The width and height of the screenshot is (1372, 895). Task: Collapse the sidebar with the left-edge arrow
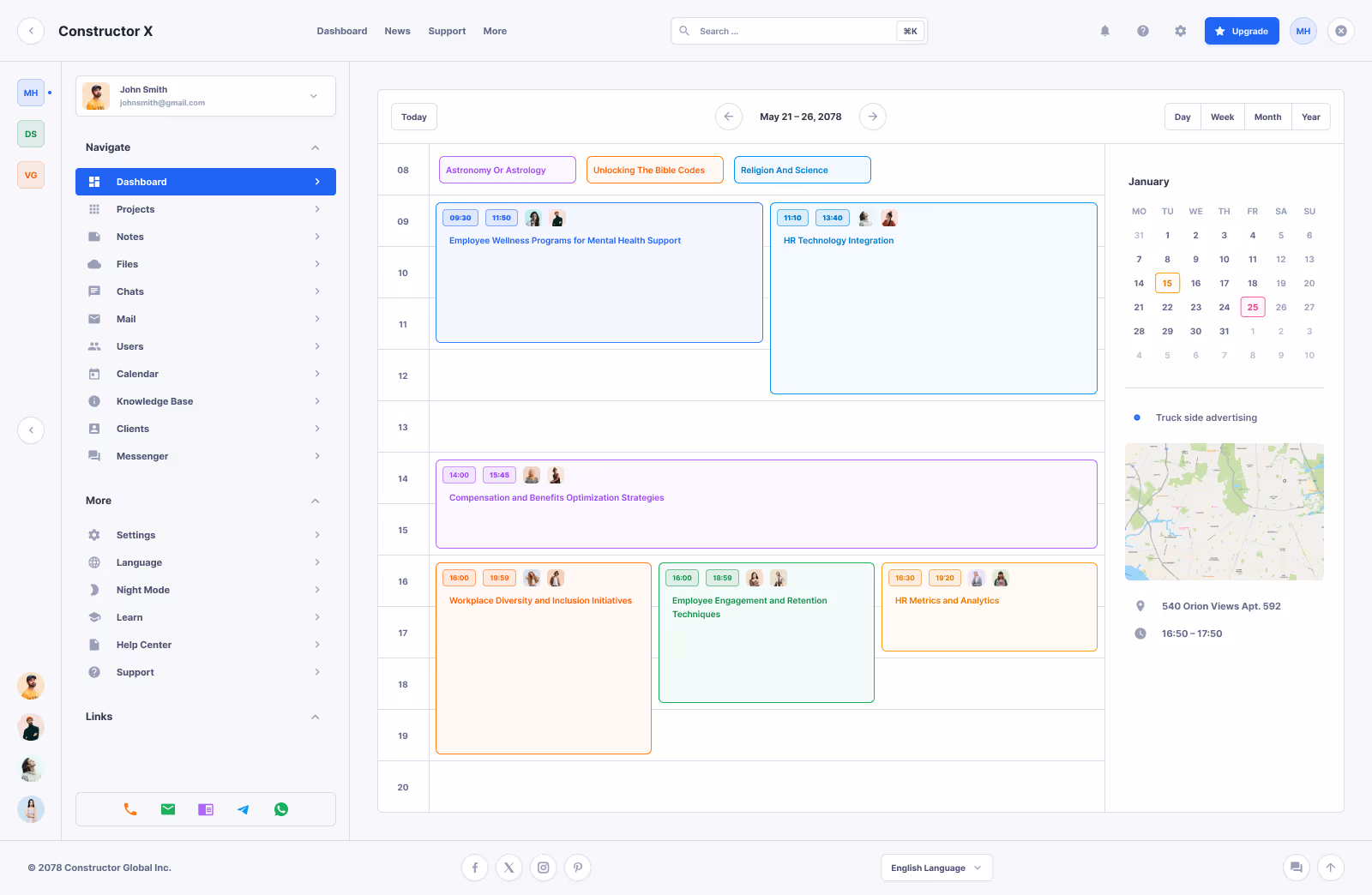coord(31,430)
